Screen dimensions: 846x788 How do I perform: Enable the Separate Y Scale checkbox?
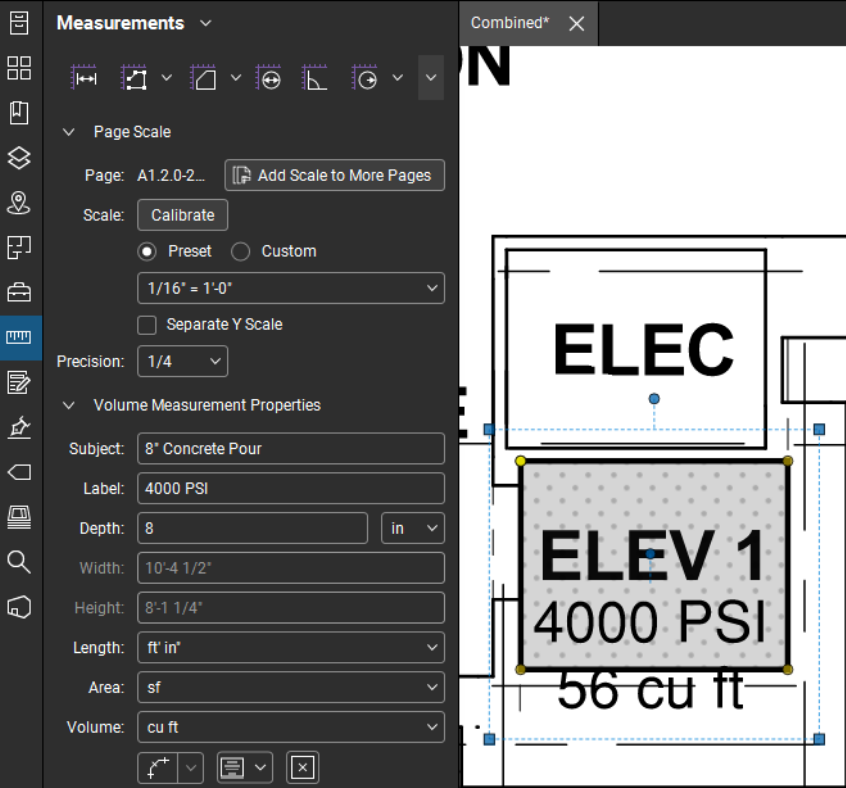click(x=146, y=324)
